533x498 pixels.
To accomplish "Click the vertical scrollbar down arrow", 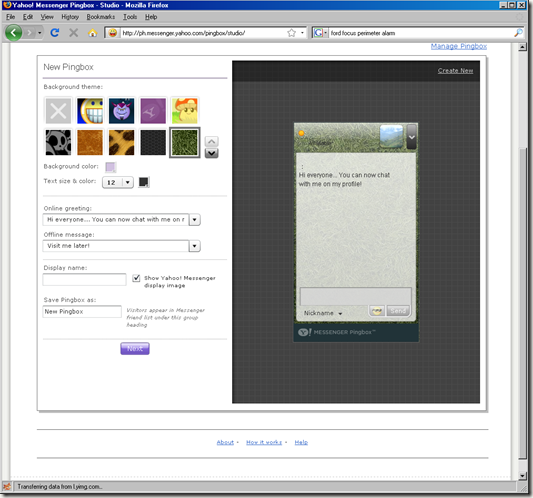I will 522,476.
